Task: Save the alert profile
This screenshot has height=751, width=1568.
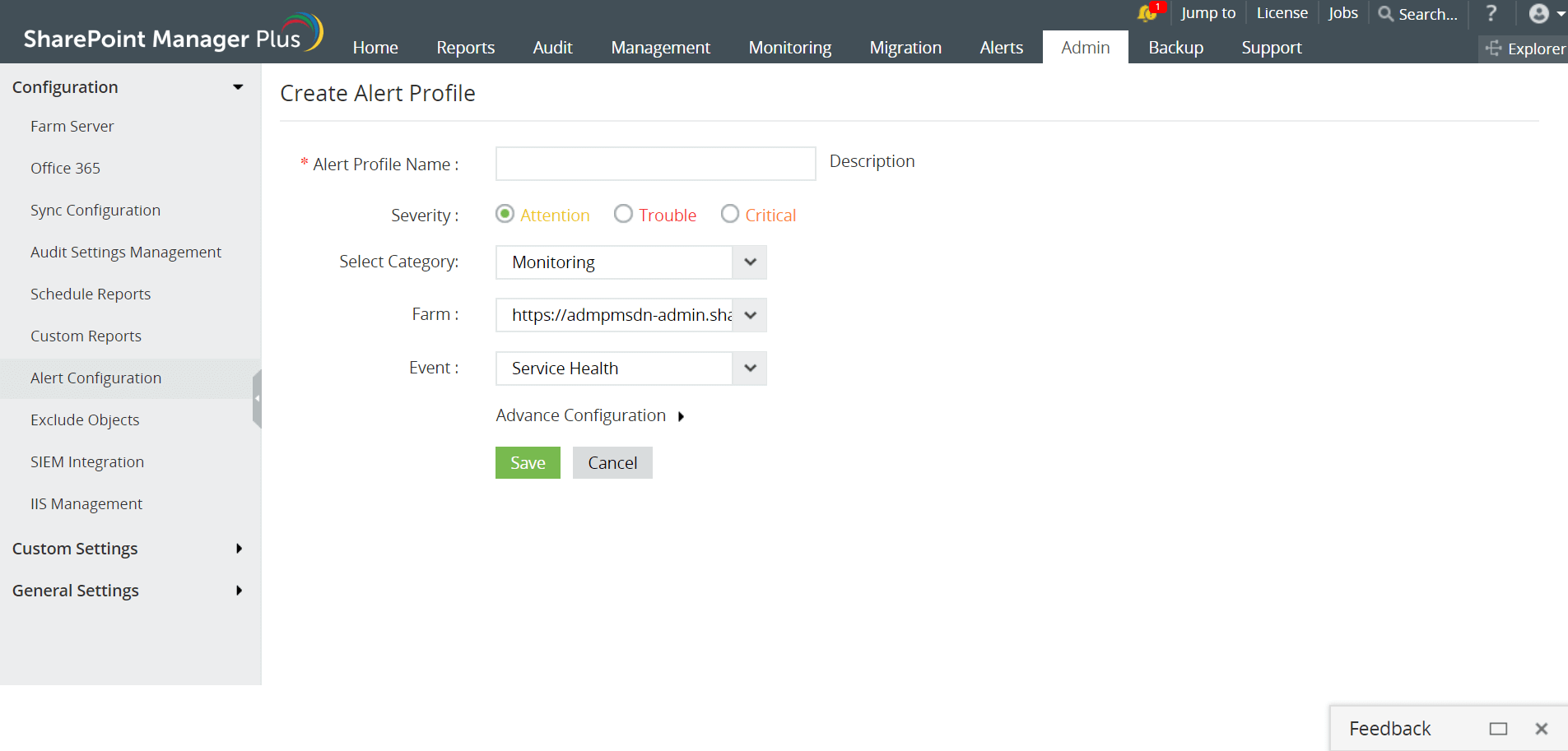Action: (528, 463)
